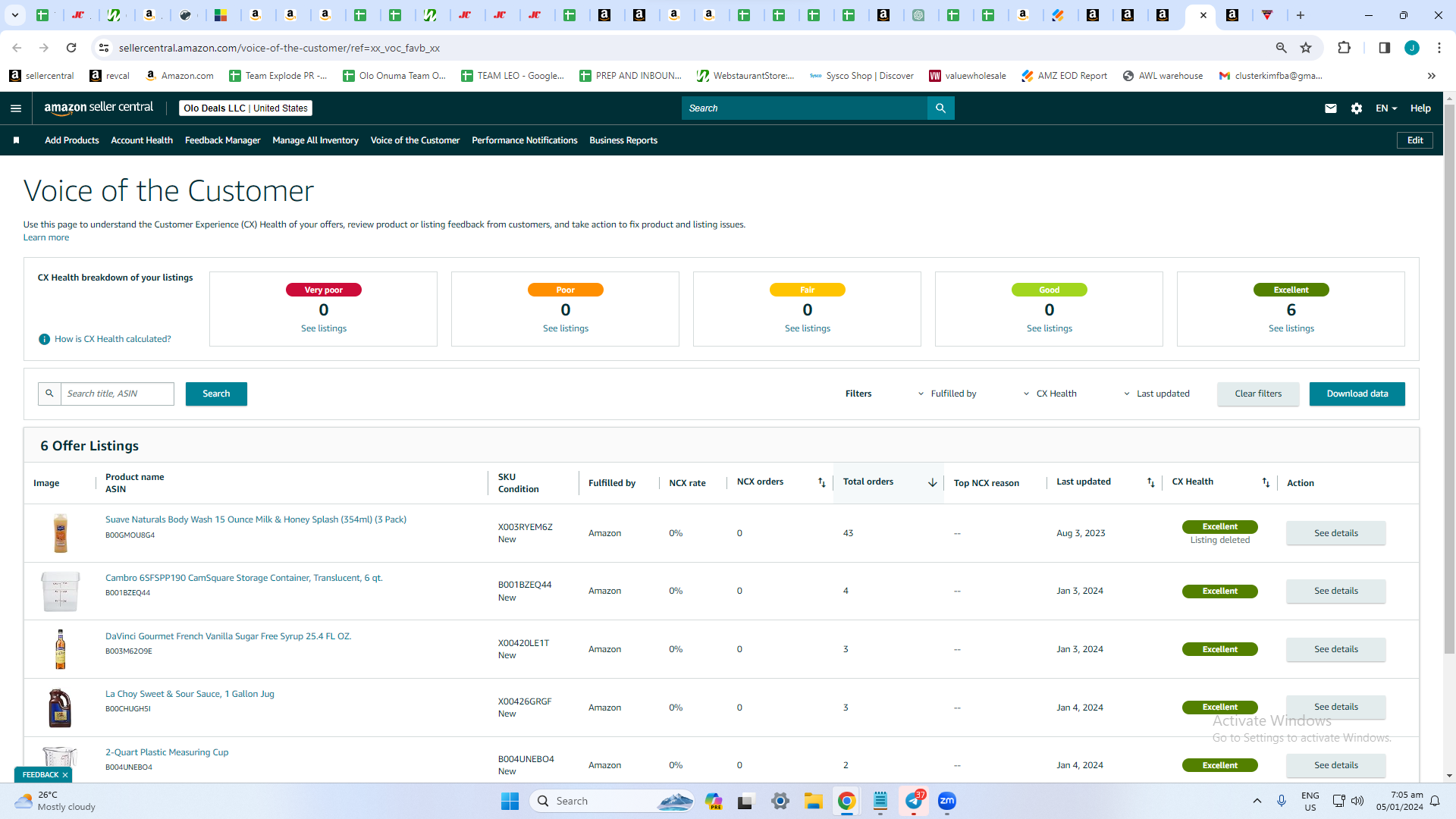Viewport: 1456px width, 819px height.
Task: Open Telegram from the taskbar
Action: click(914, 801)
